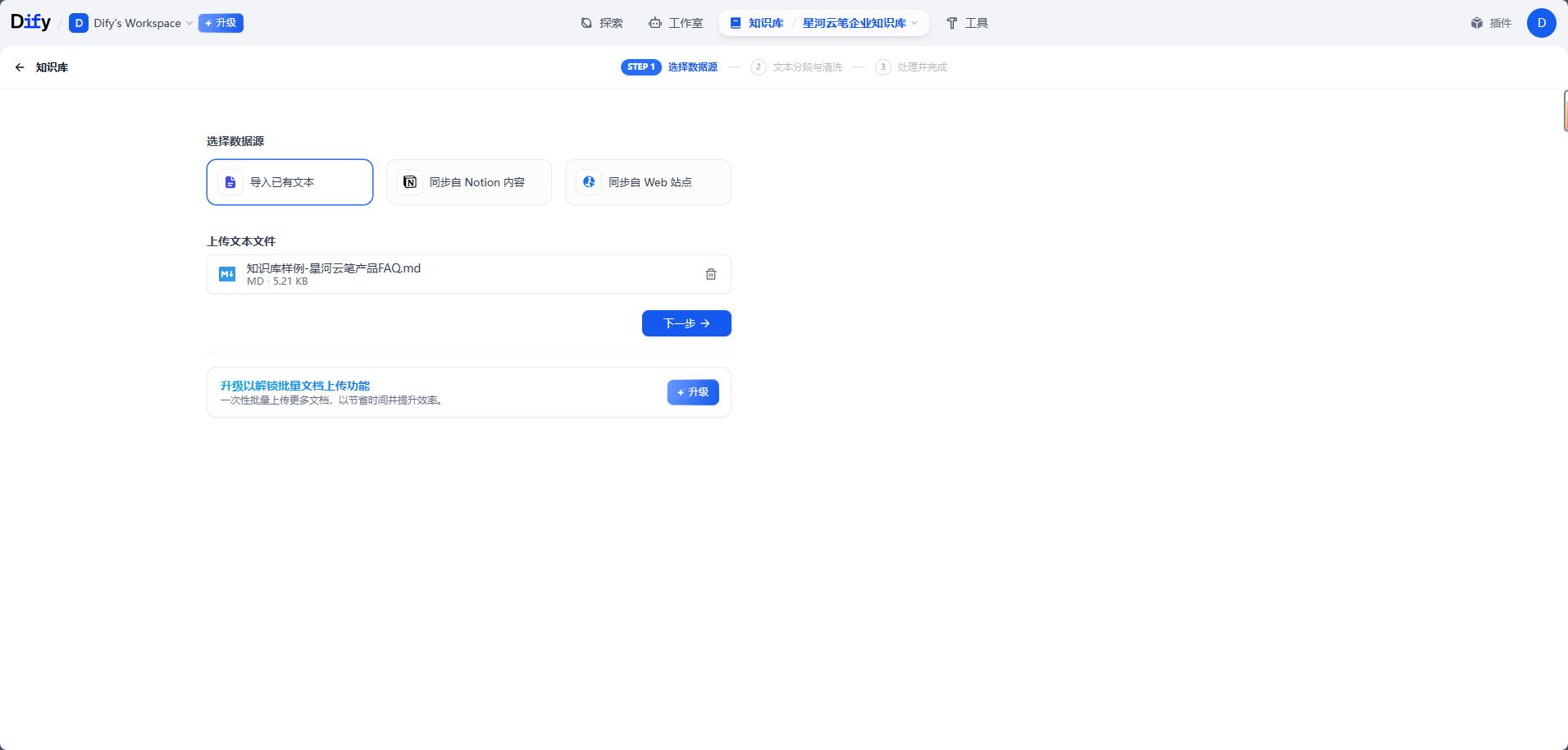Screen dimensions: 1568x750
Task: Open the 探索 tab
Action: point(602,23)
